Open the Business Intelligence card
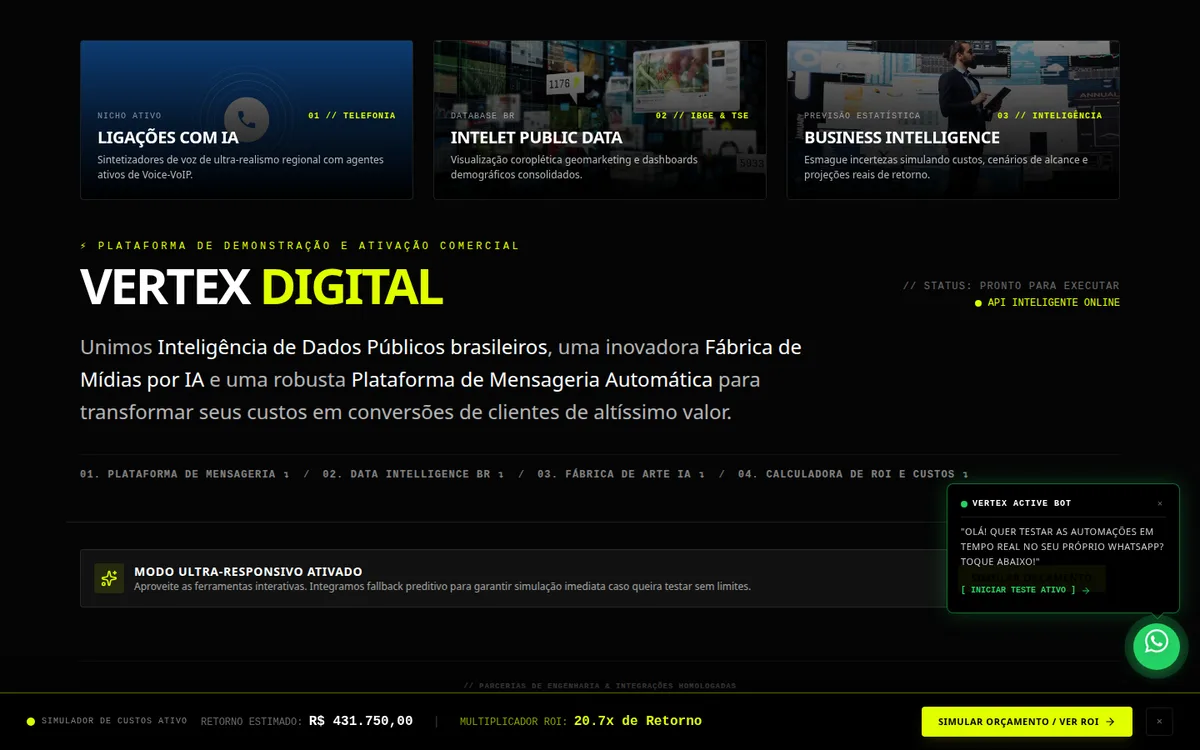 click(953, 120)
